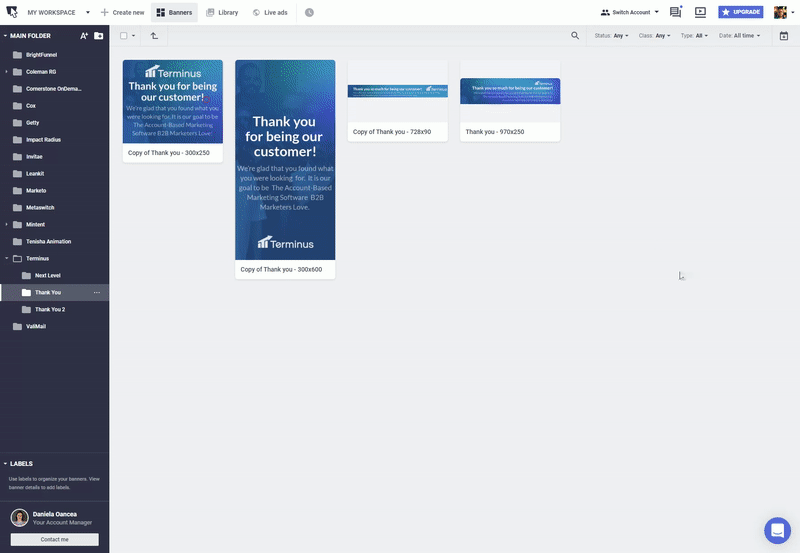
Task: Click the My Workspace label
Action: pyautogui.click(x=51, y=12)
